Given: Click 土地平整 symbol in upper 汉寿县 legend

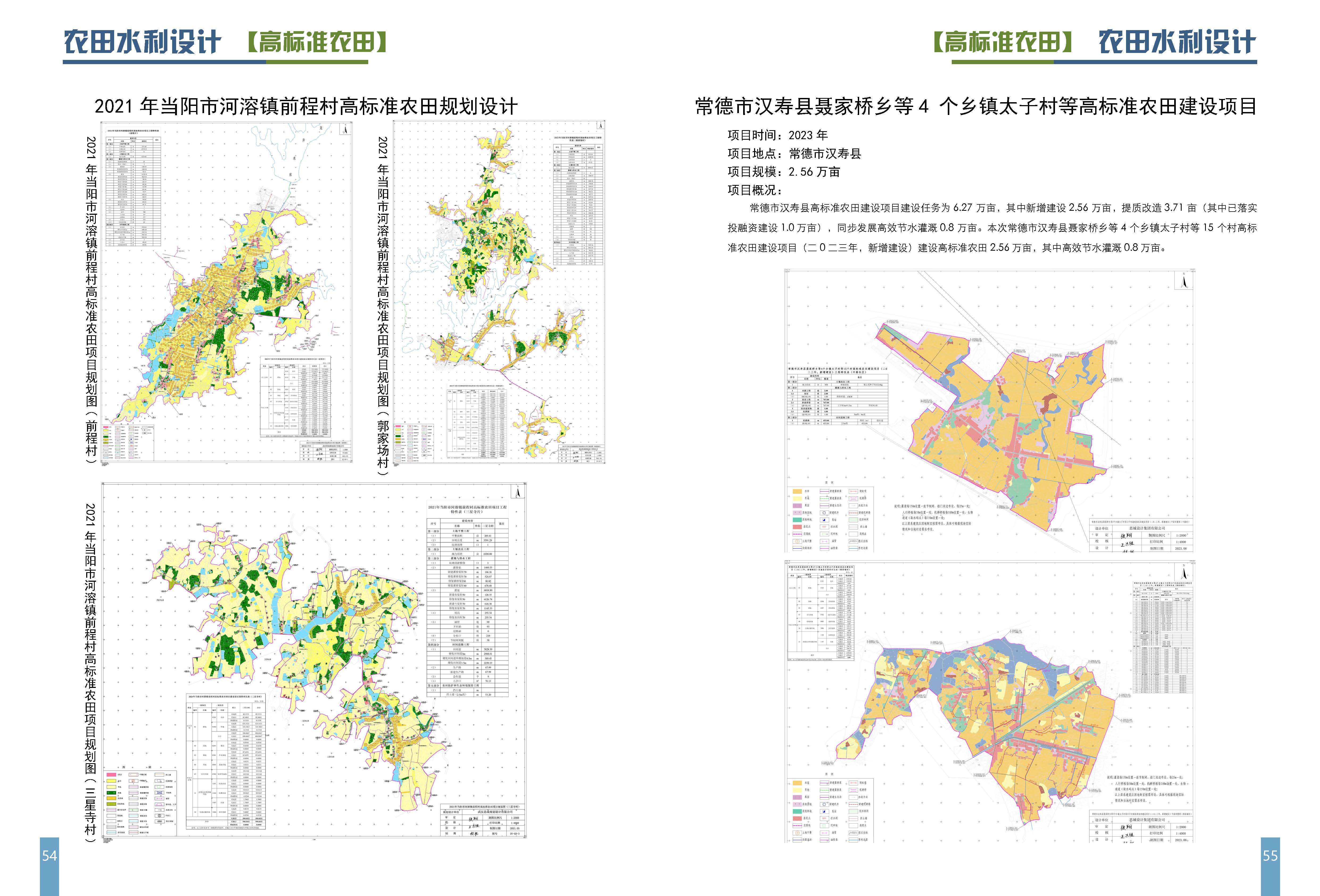Looking at the screenshot, I should [x=797, y=542].
